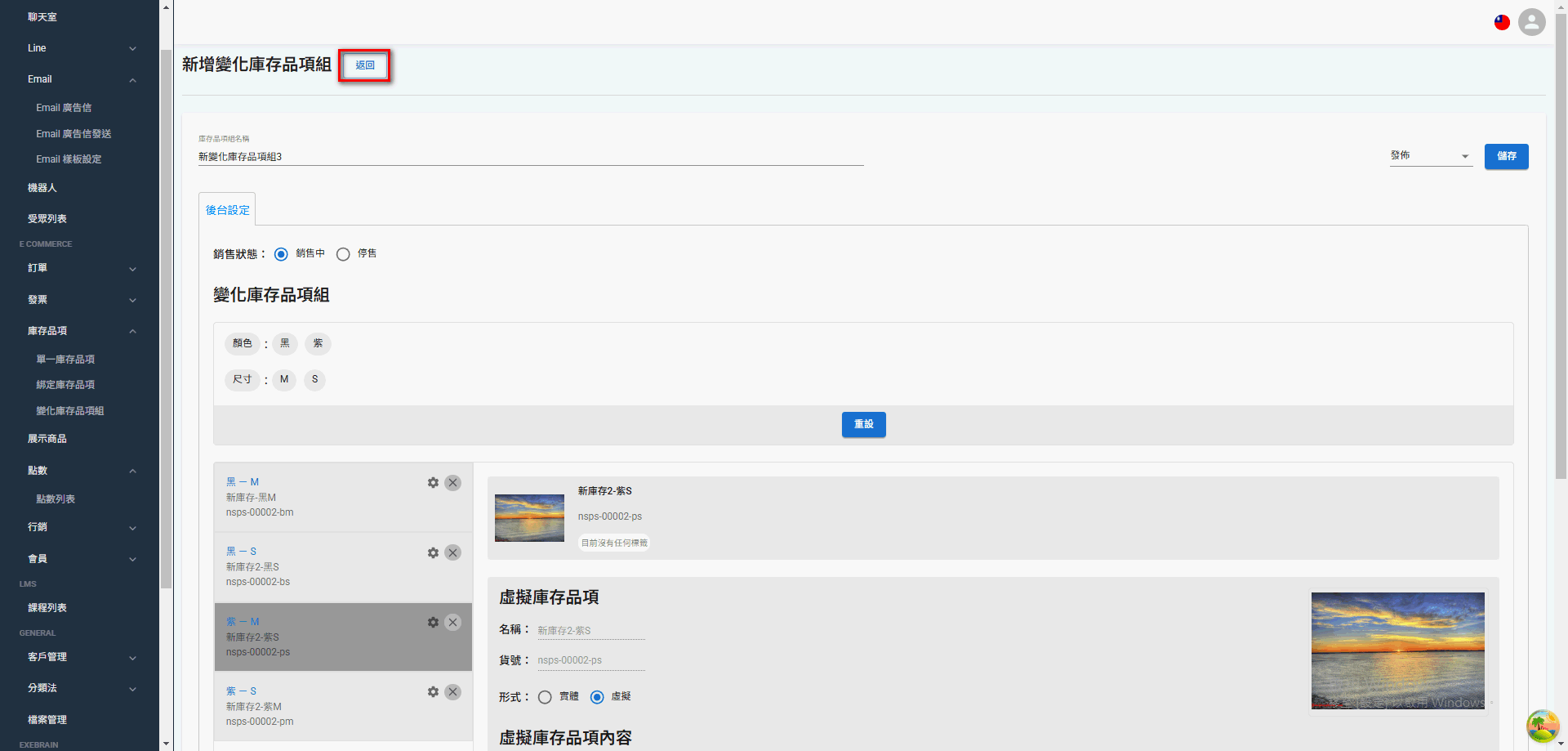Go to Email 廣告信發送 page
This screenshot has height=751, width=1568.
coord(73,134)
